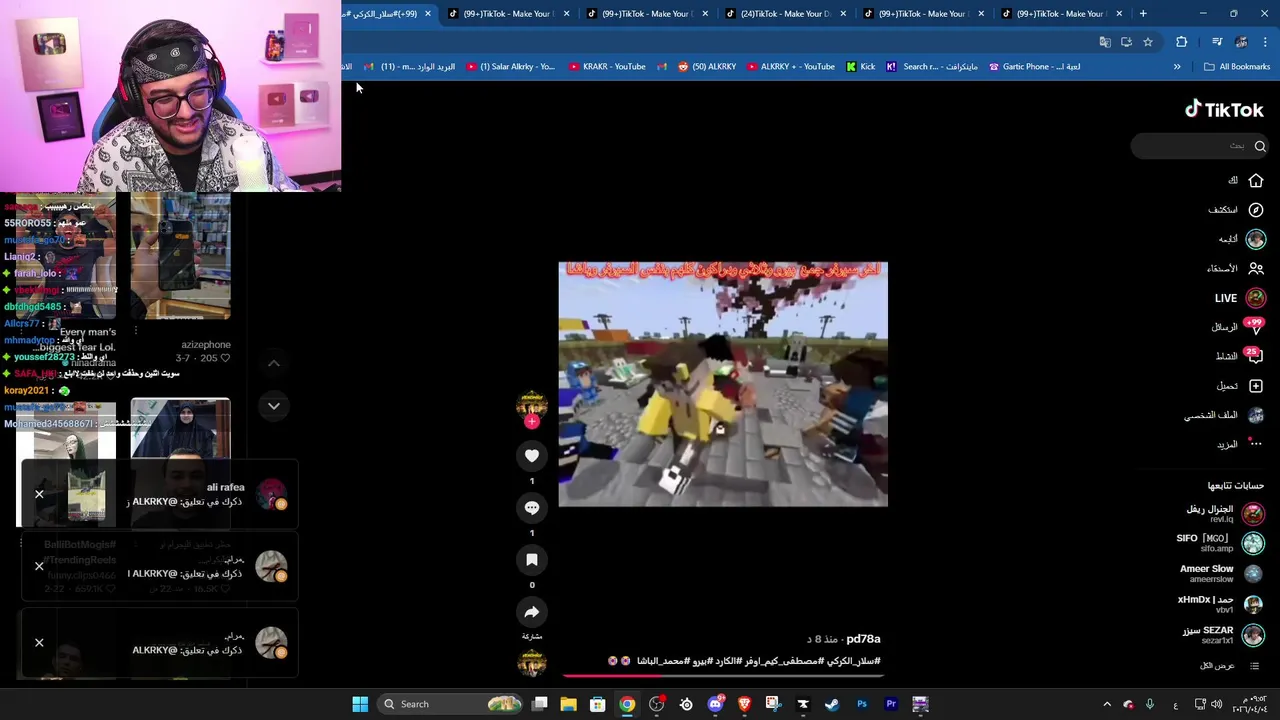Follow creator with red plus badge
Viewport: 1280px width, 720px height.
(532, 422)
